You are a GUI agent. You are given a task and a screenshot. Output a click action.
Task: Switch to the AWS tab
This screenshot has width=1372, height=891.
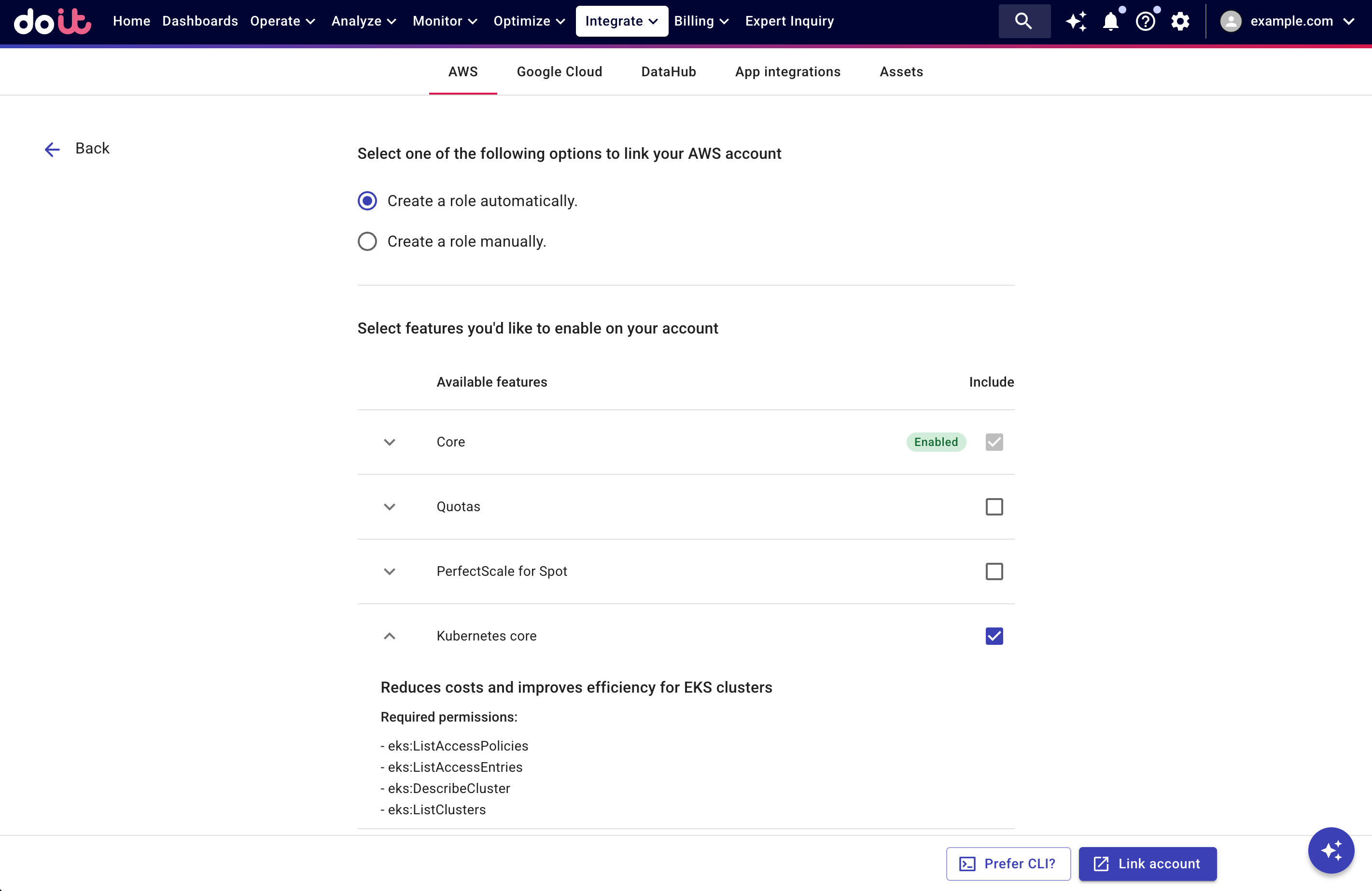(463, 72)
